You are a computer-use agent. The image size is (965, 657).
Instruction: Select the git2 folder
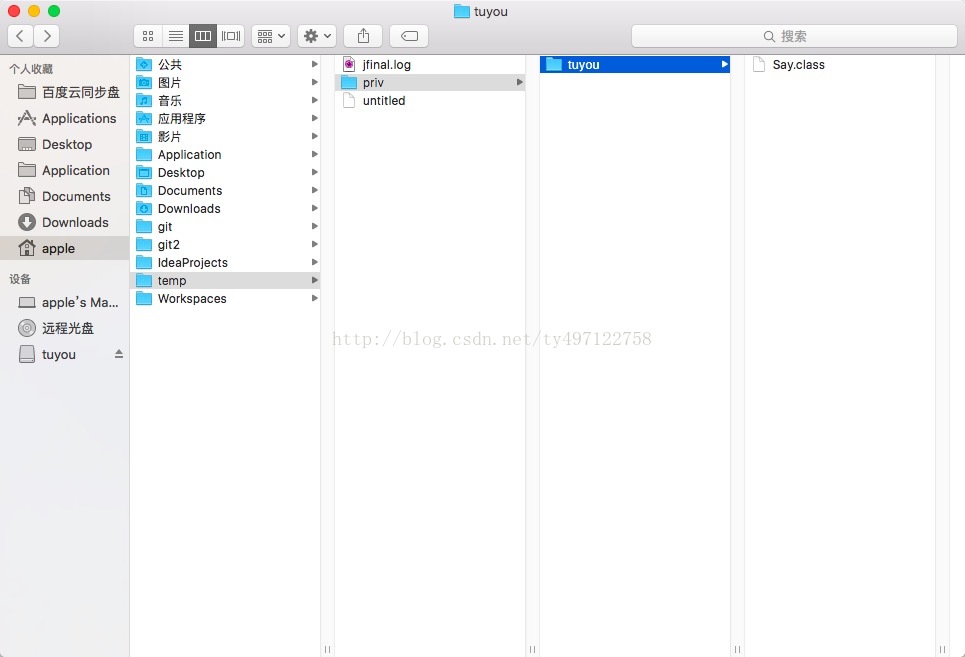pyautogui.click(x=225, y=244)
